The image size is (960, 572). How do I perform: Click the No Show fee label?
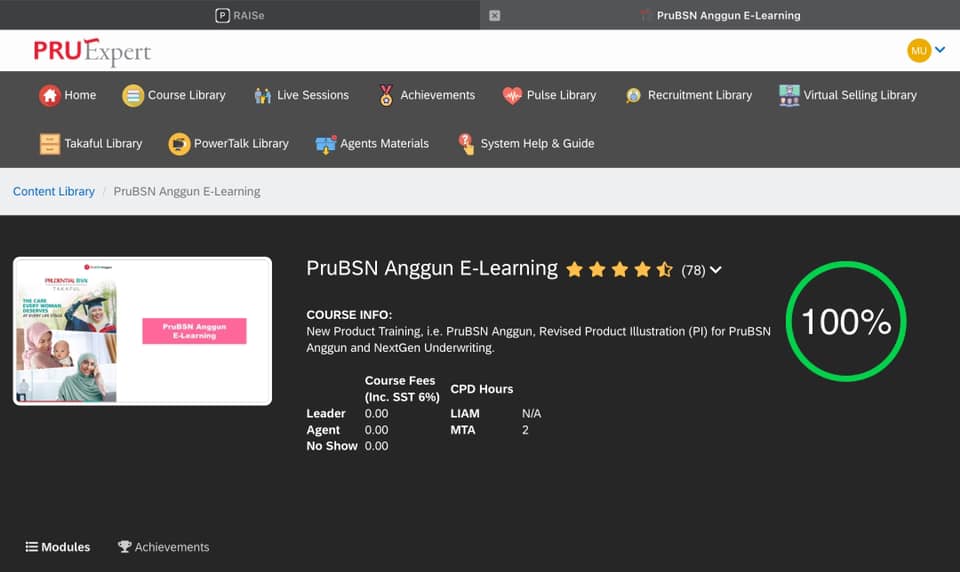pos(332,446)
